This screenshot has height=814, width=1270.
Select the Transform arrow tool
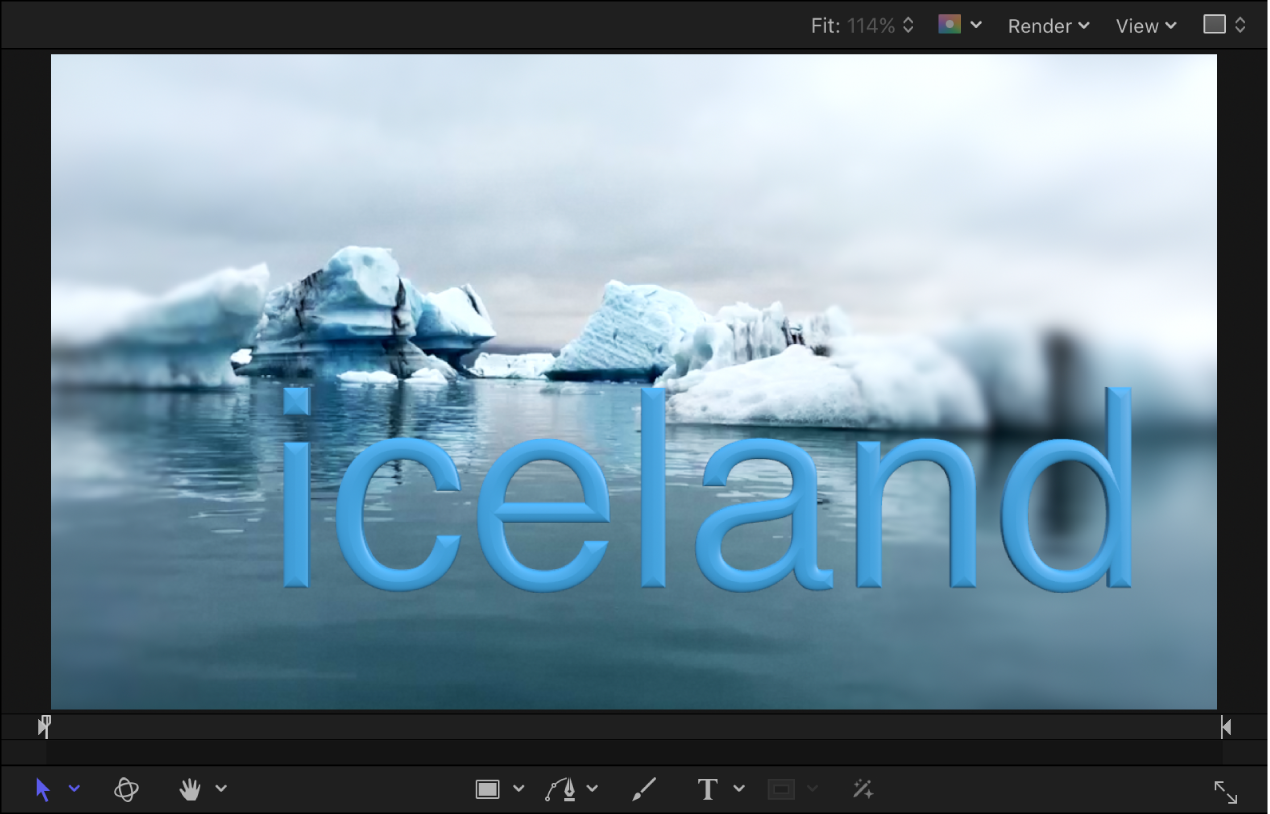pos(42,788)
